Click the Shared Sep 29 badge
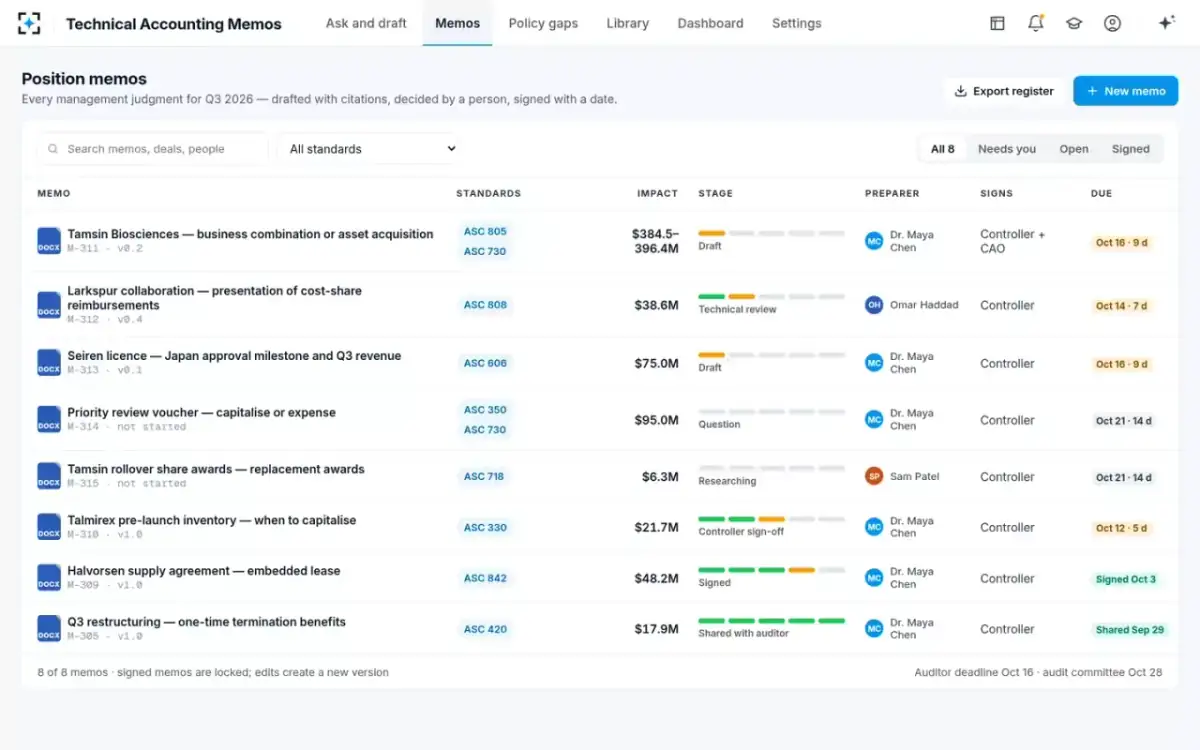 coord(1130,630)
